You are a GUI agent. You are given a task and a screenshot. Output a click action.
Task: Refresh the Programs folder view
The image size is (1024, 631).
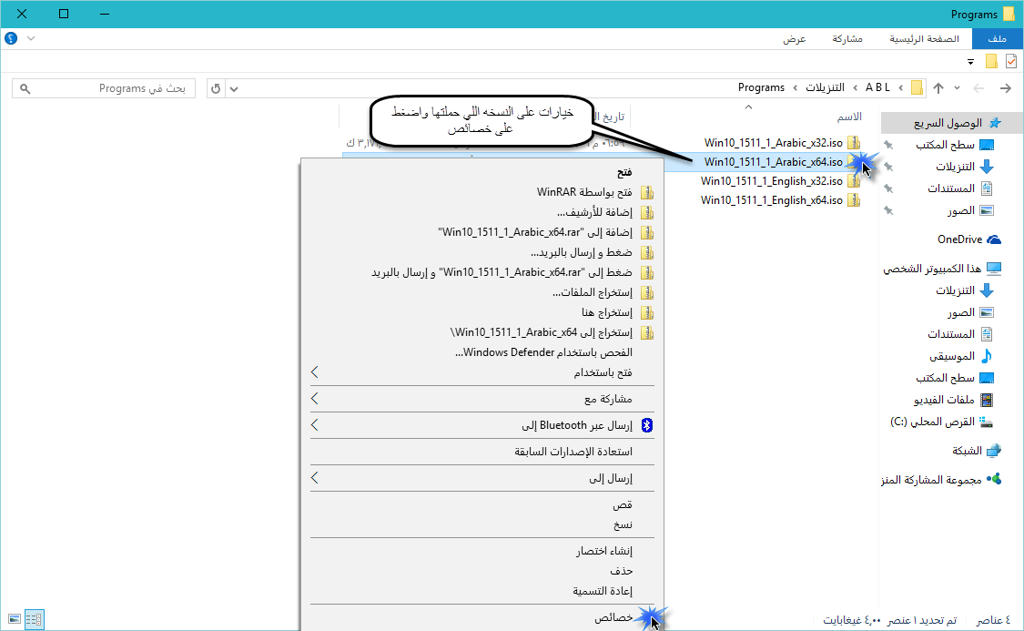pos(216,88)
